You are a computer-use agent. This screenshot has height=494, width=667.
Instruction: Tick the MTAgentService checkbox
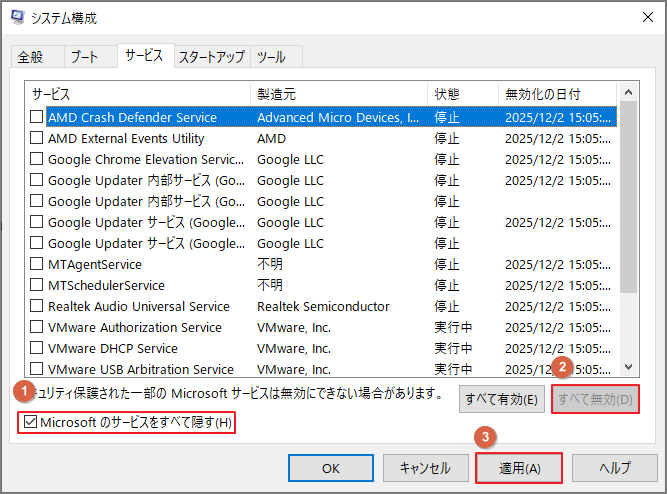tap(37, 264)
